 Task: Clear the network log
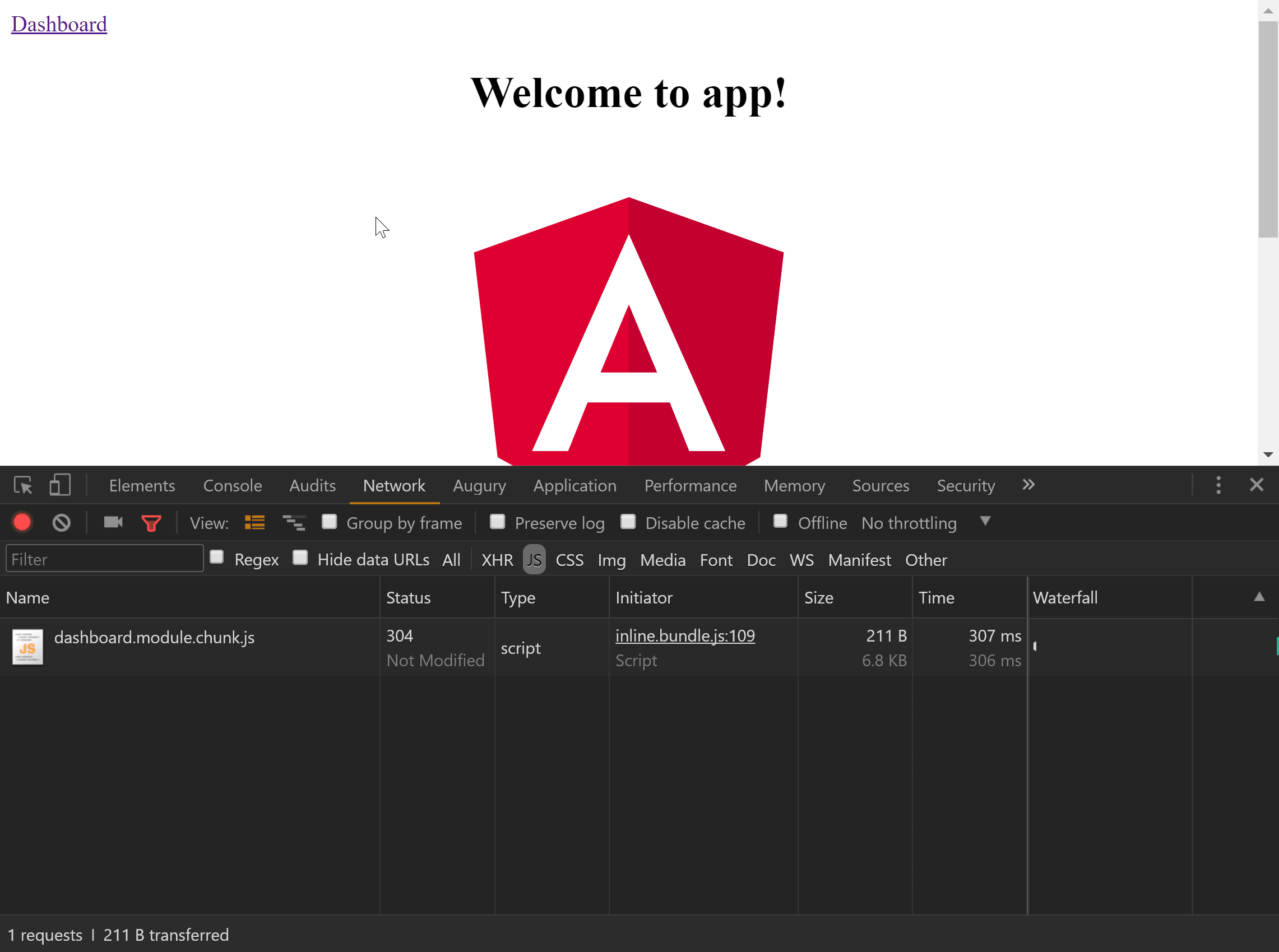tap(62, 523)
